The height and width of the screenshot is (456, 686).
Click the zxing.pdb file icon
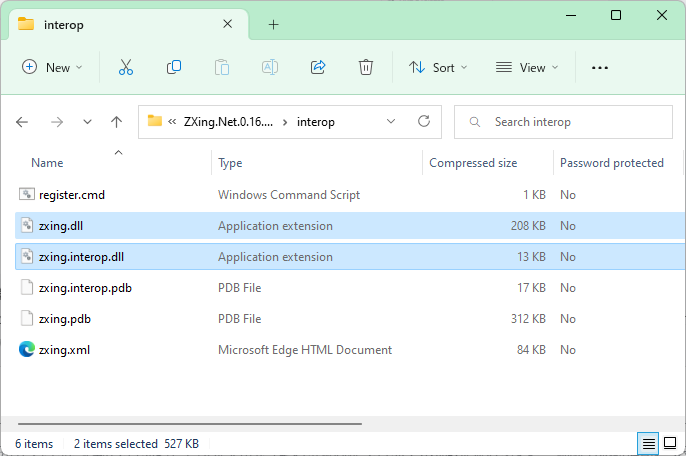pos(27,319)
